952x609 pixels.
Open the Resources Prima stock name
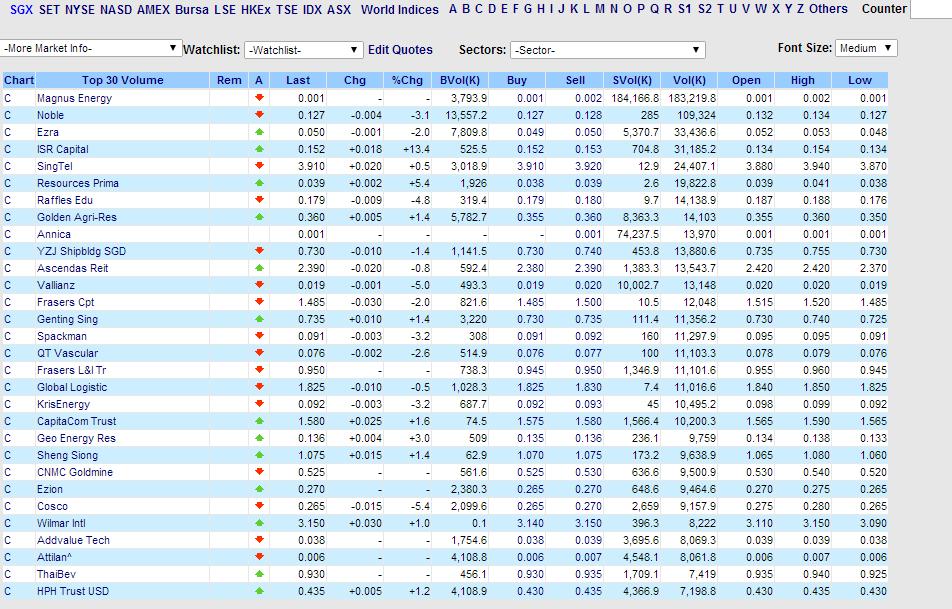(78, 183)
